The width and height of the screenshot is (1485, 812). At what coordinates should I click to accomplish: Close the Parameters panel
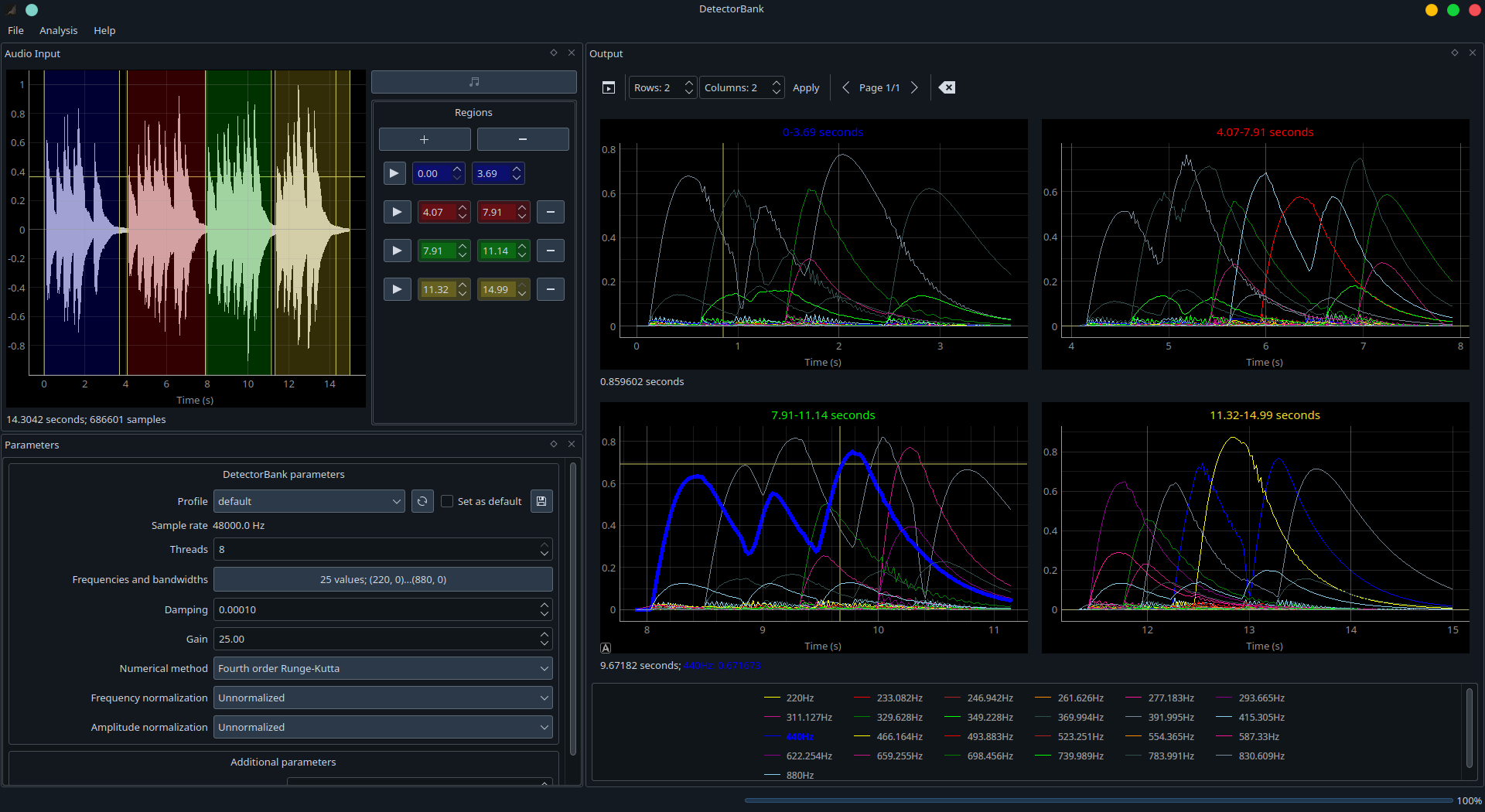(x=572, y=444)
